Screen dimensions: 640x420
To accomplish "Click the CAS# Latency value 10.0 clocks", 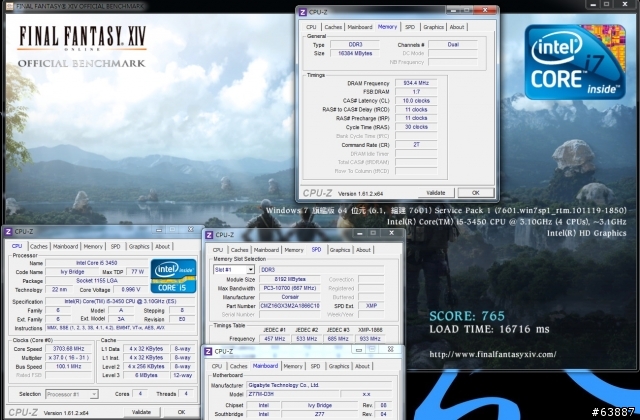I will coord(416,101).
